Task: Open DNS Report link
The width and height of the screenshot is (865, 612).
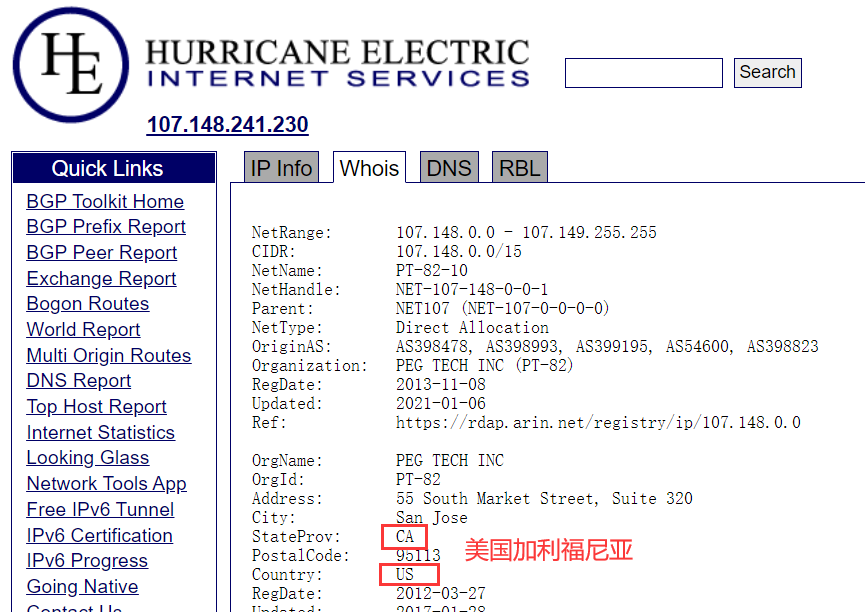Action: tap(79, 381)
